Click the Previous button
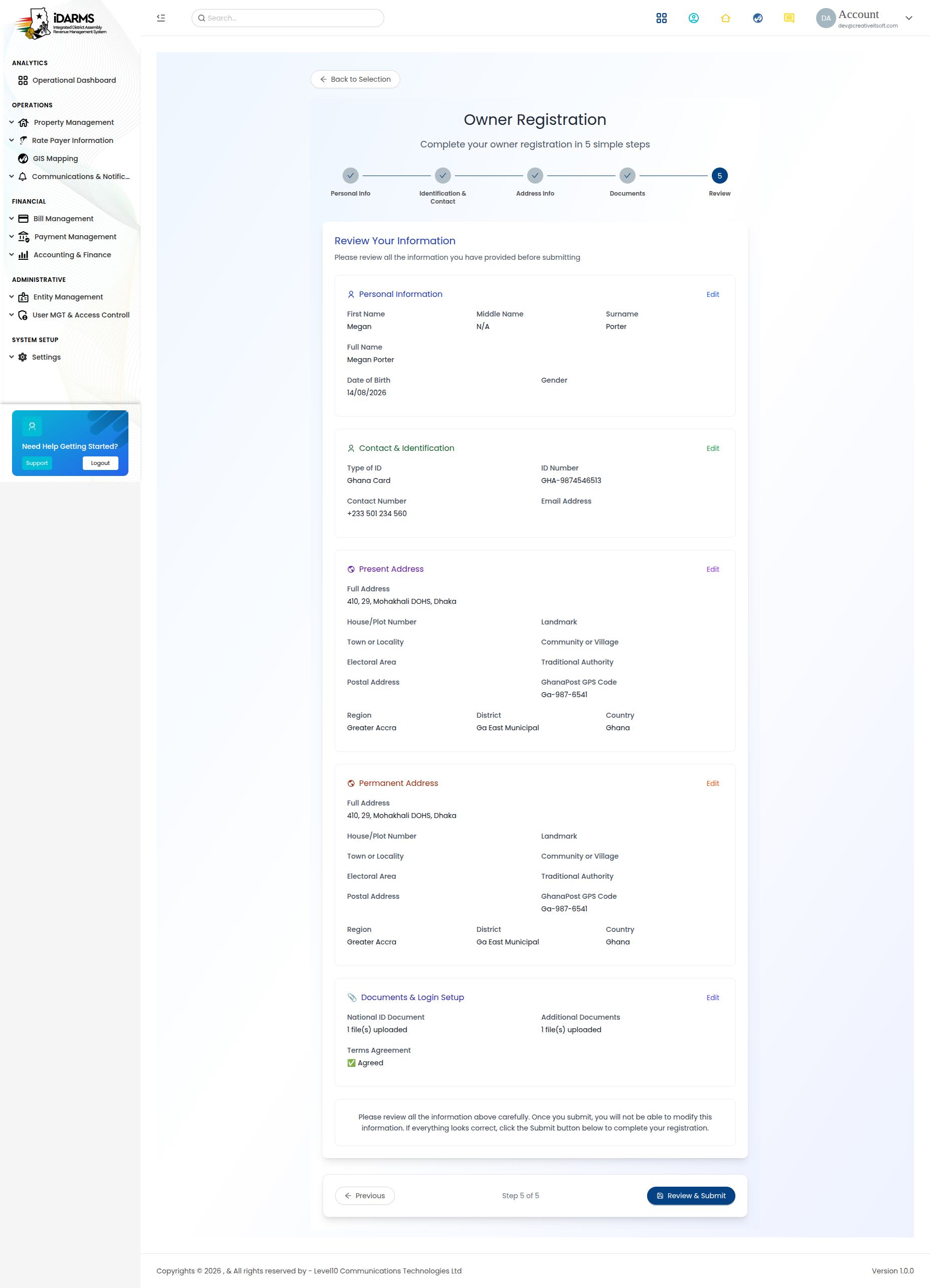 [x=365, y=1195]
